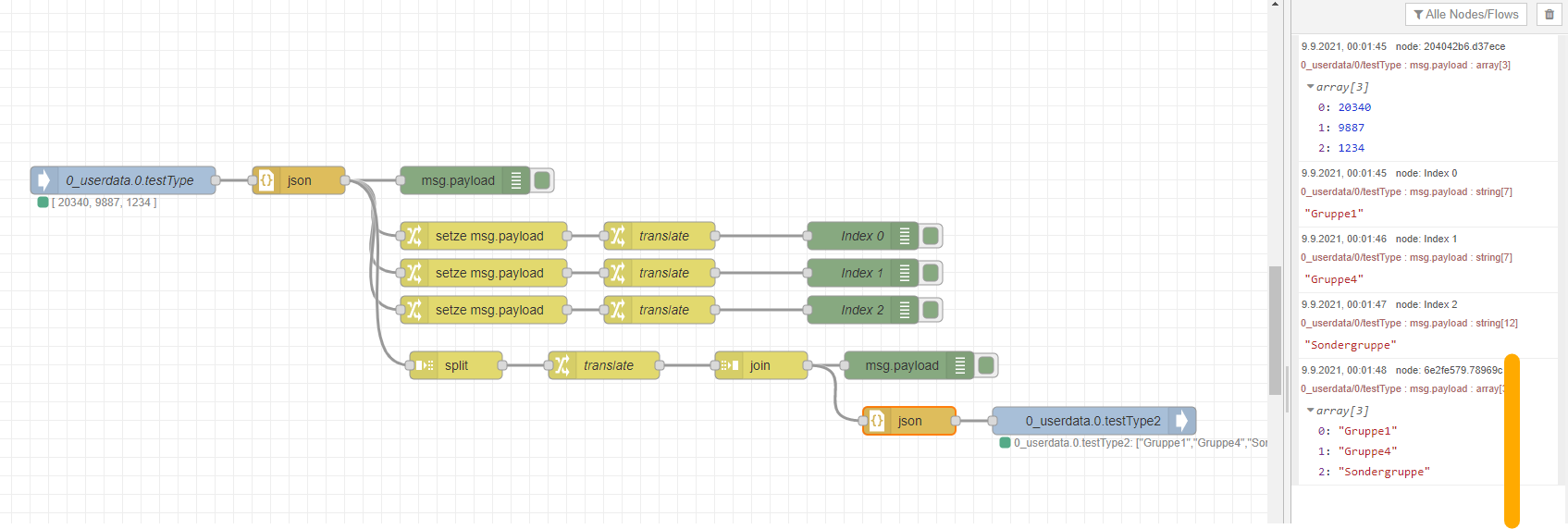Viewport: 1568px width, 529px height.
Task: Open the Alle Nodes/Flows debug filter
Action: point(1466,14)
